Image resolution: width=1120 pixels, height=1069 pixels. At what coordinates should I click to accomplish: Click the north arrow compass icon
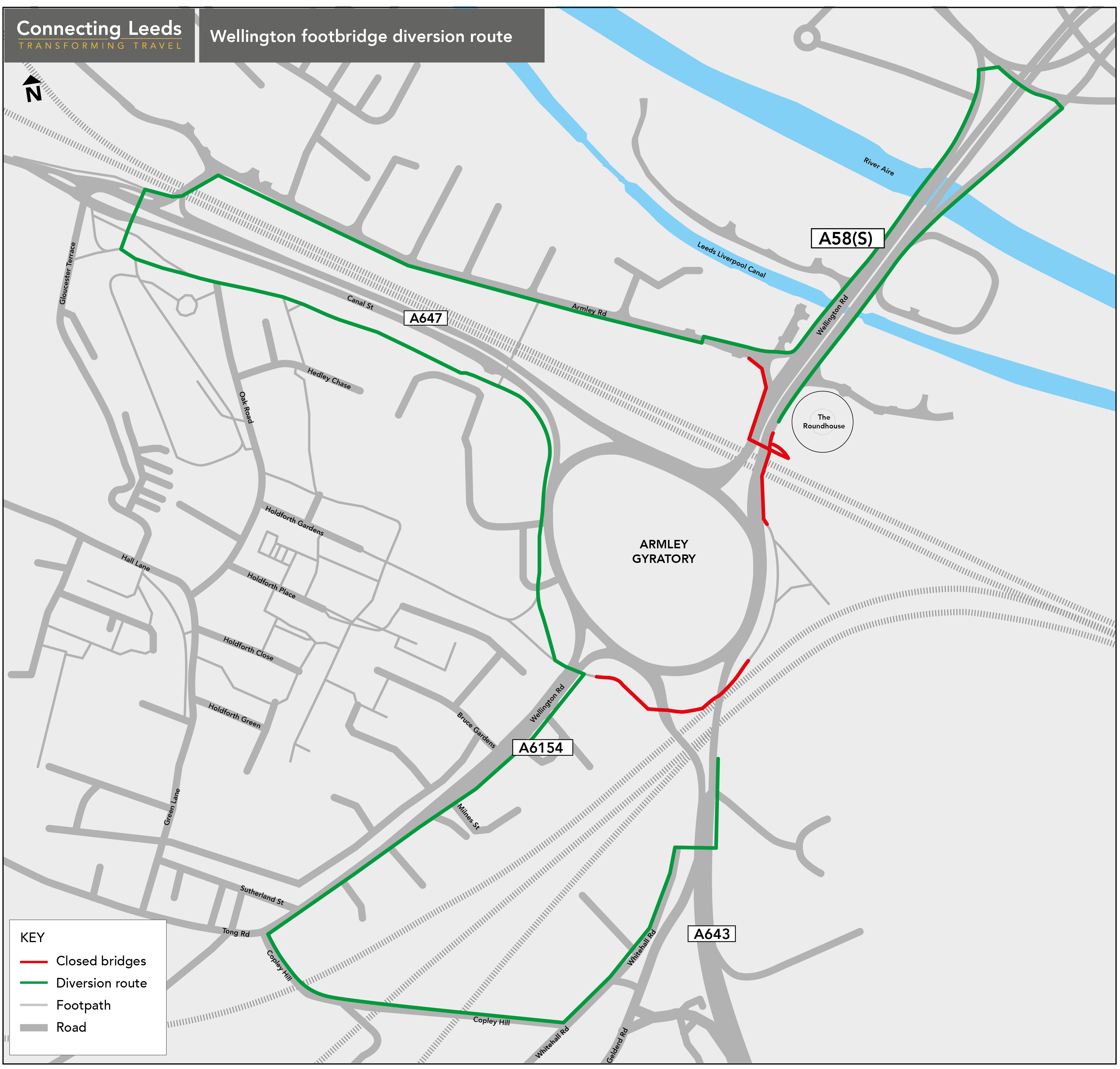33,89
